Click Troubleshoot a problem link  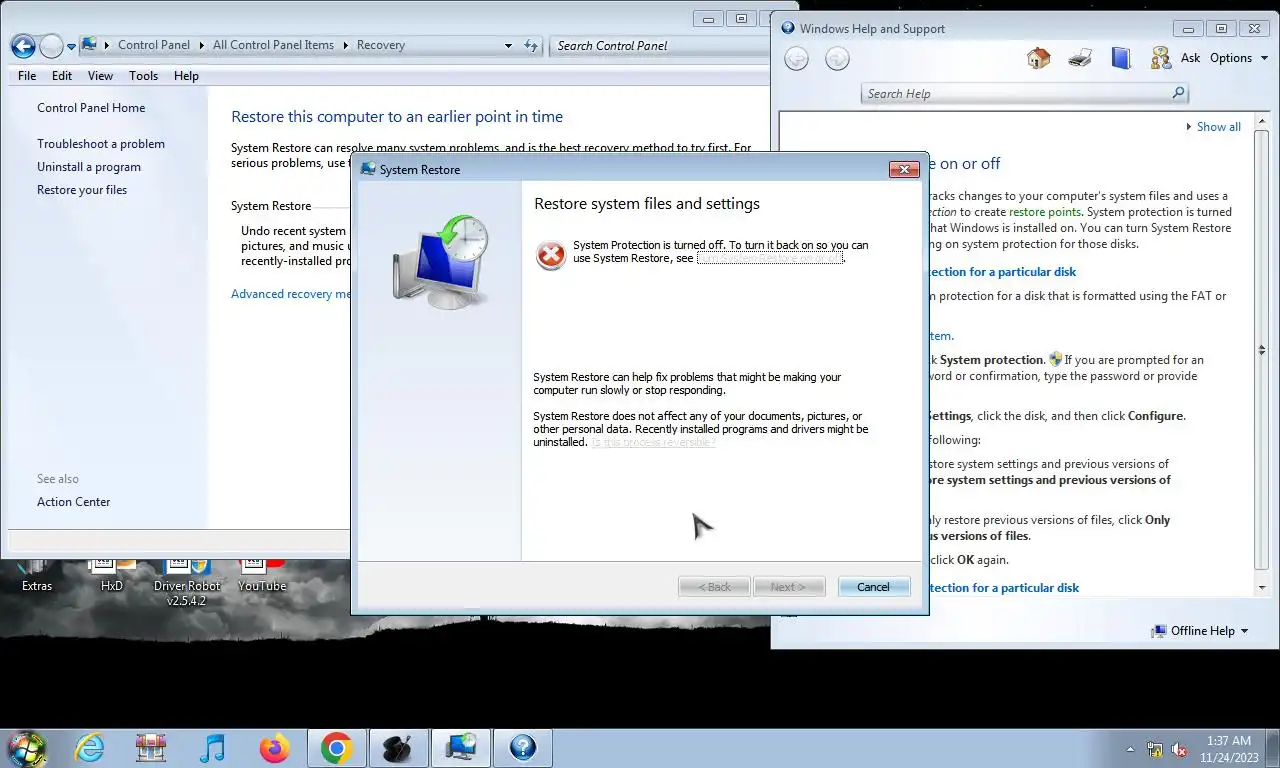(101, 144)
